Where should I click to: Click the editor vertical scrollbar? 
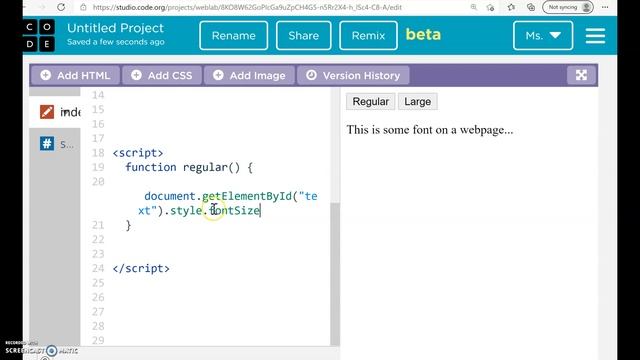click(x=335, y=273)
